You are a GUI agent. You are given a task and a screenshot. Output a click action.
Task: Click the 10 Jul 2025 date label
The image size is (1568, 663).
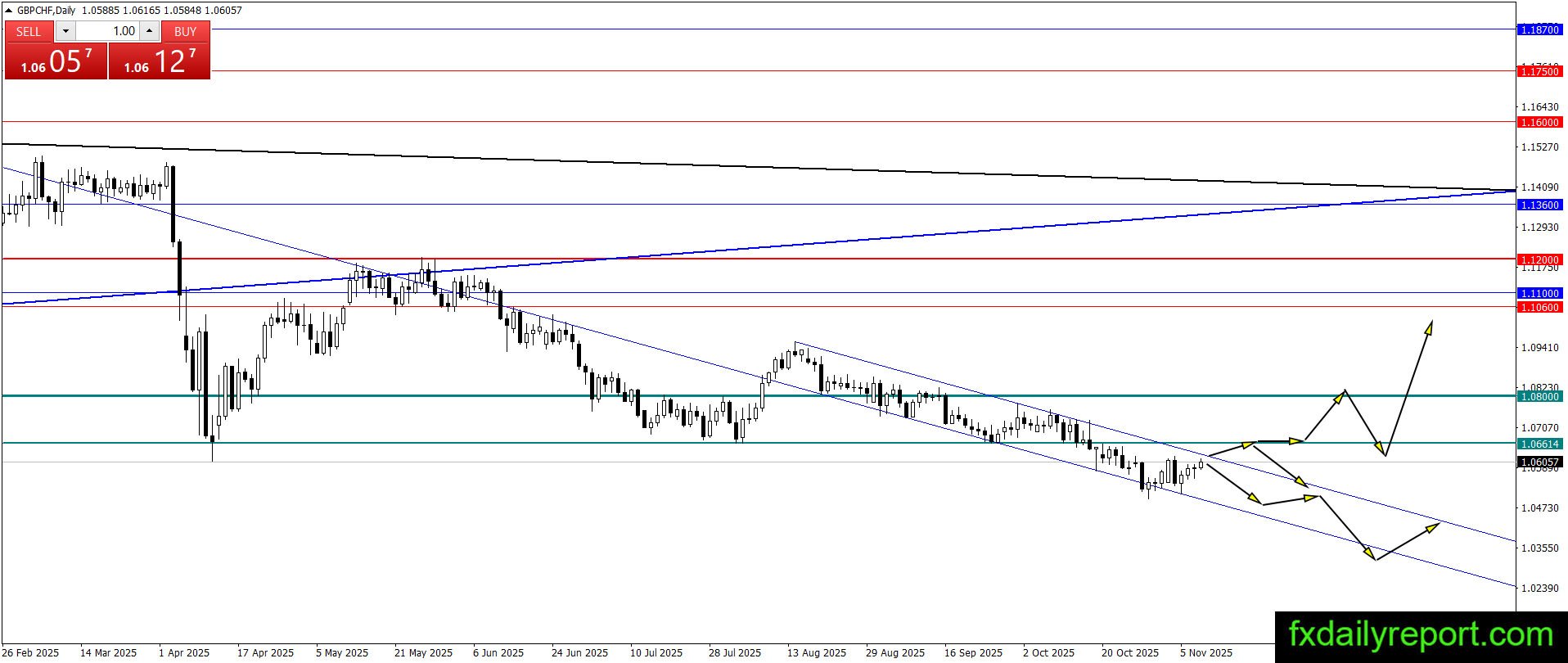point(656,653)
